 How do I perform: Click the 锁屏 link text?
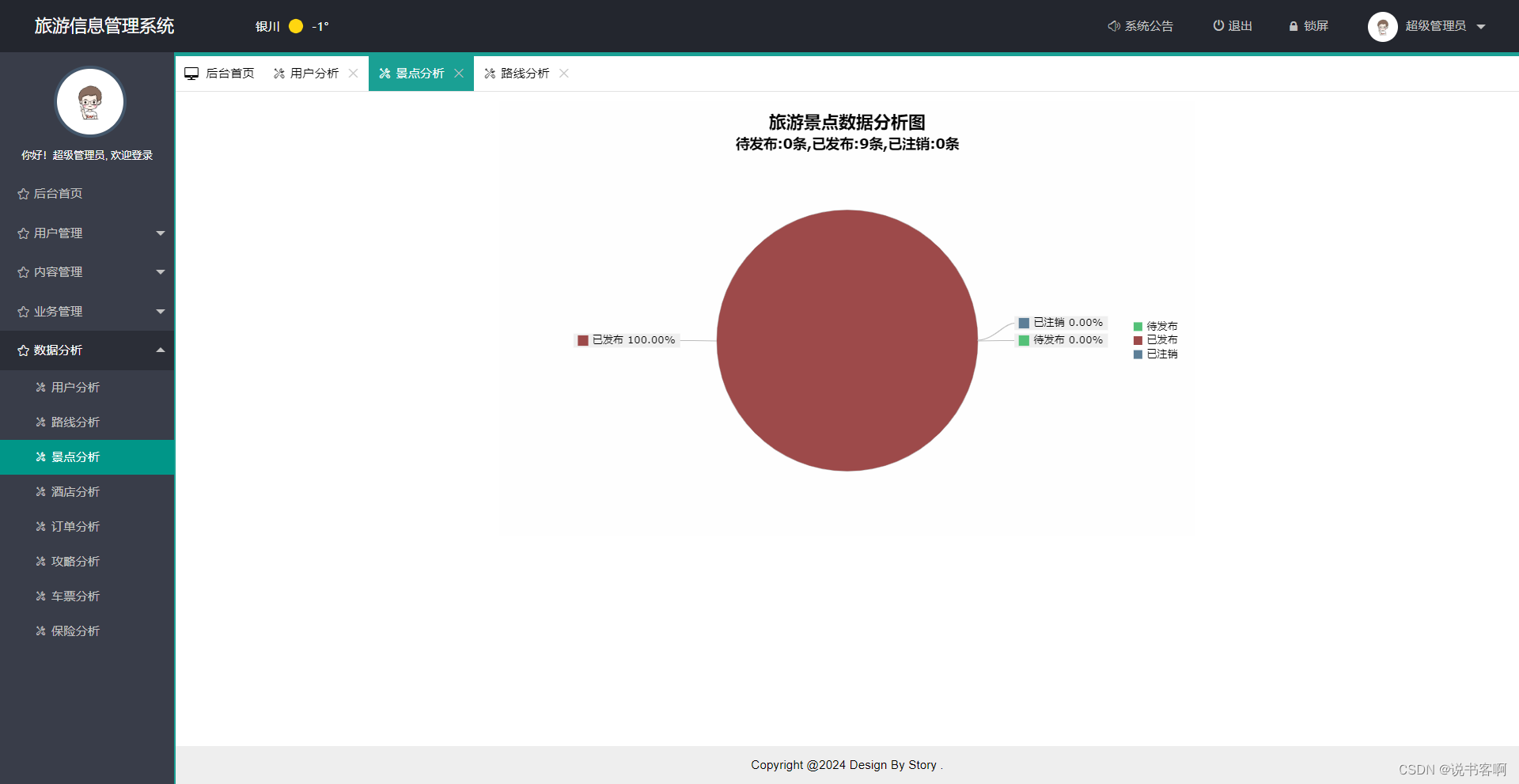pos(1316,26)
